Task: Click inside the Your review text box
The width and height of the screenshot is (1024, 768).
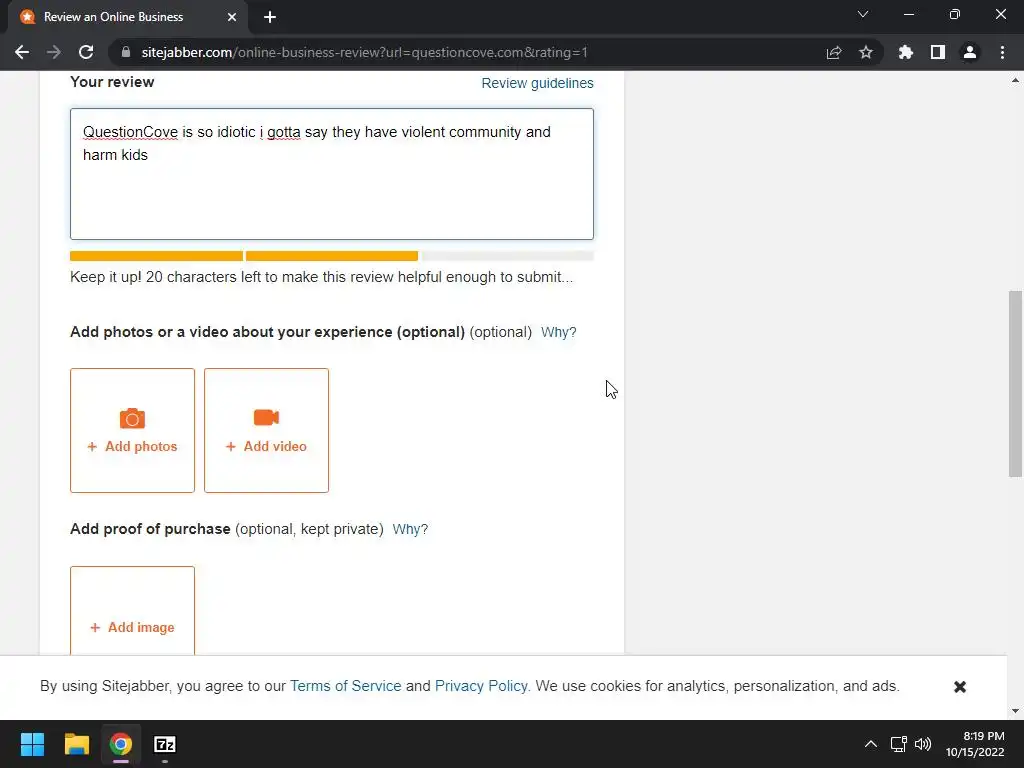Action: point(332,174)
